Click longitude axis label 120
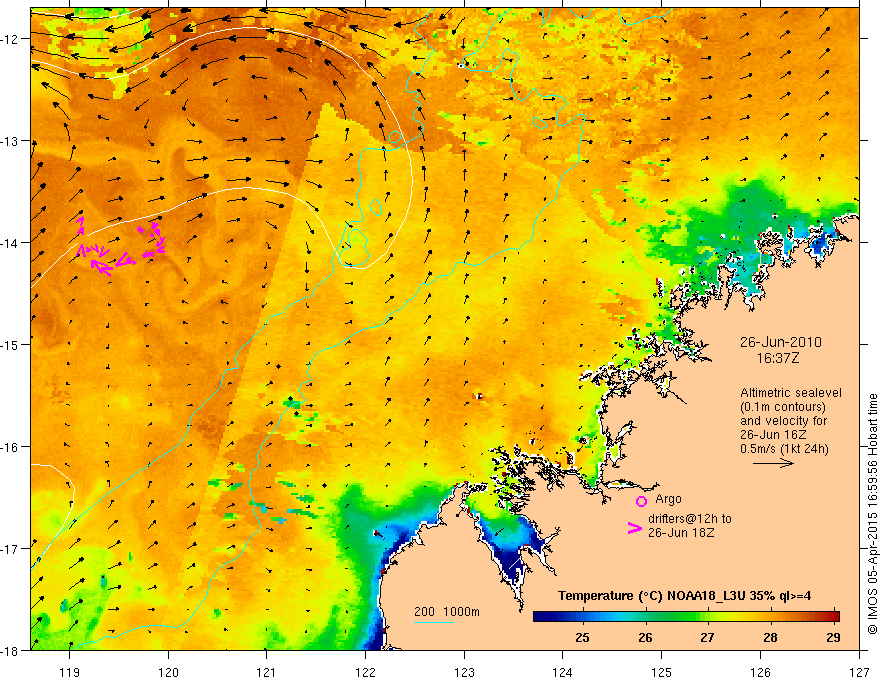 click(168, 672)
